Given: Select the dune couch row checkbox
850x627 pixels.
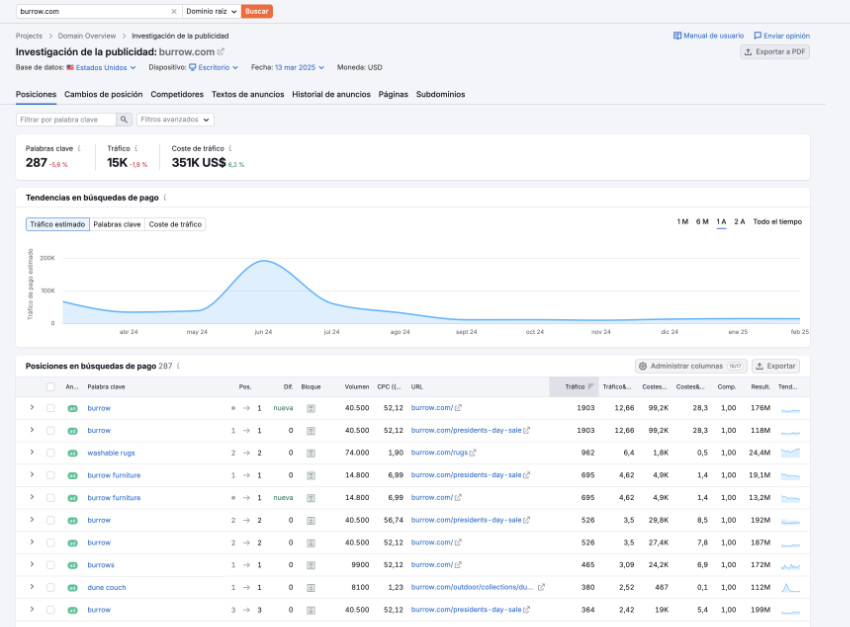Looking at the screenshot, I should pos(50,587).
